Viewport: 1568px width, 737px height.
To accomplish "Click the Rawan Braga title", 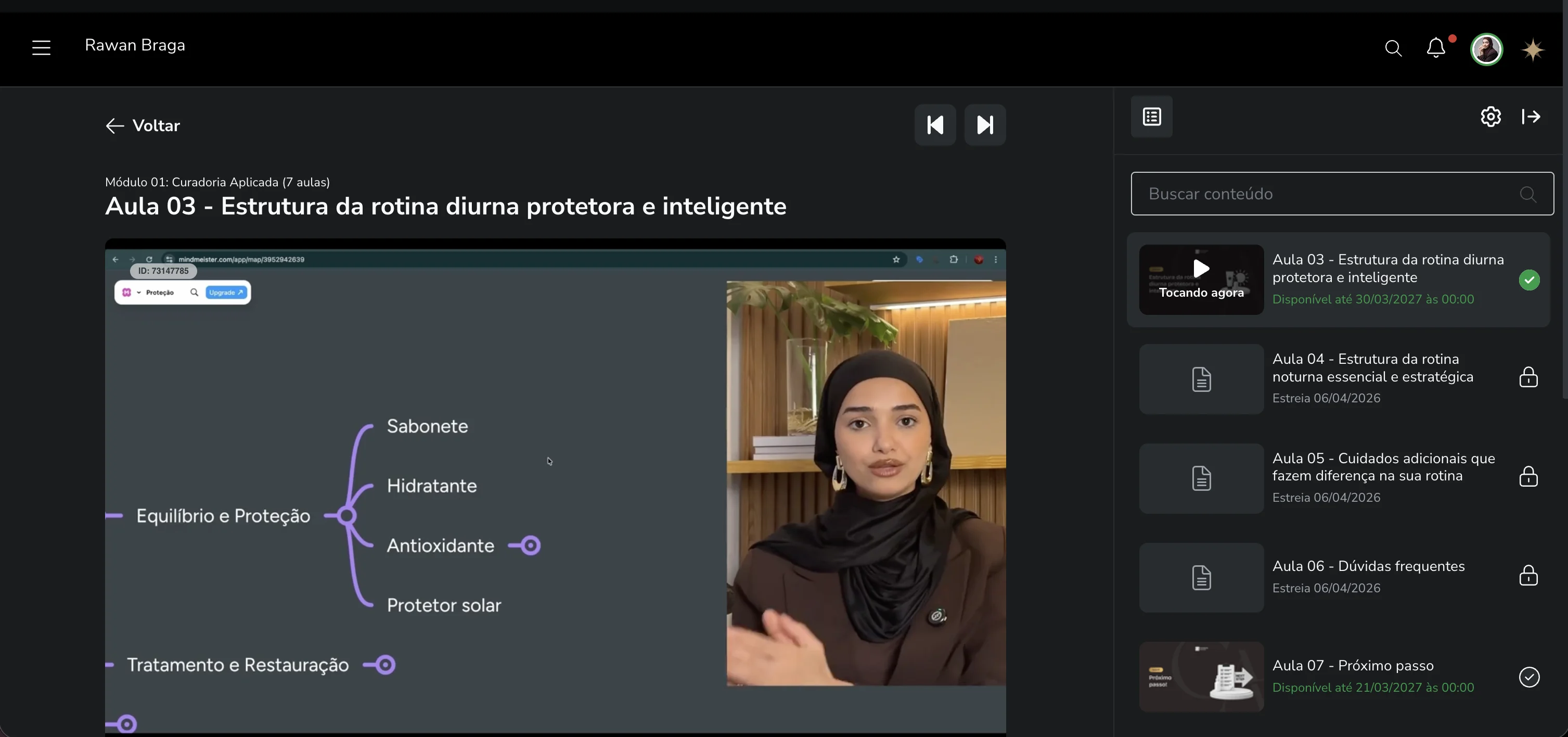I will tap(135, 46).
